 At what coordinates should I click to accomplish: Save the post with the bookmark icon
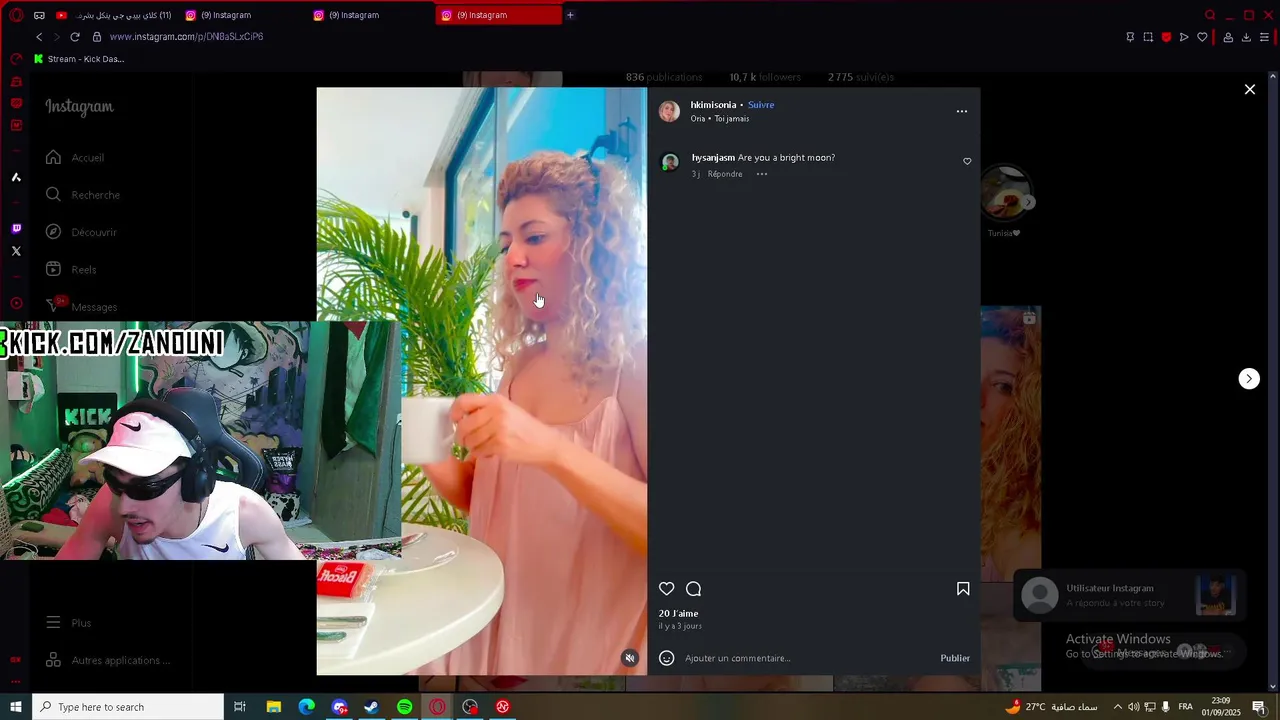click(963, 589)
